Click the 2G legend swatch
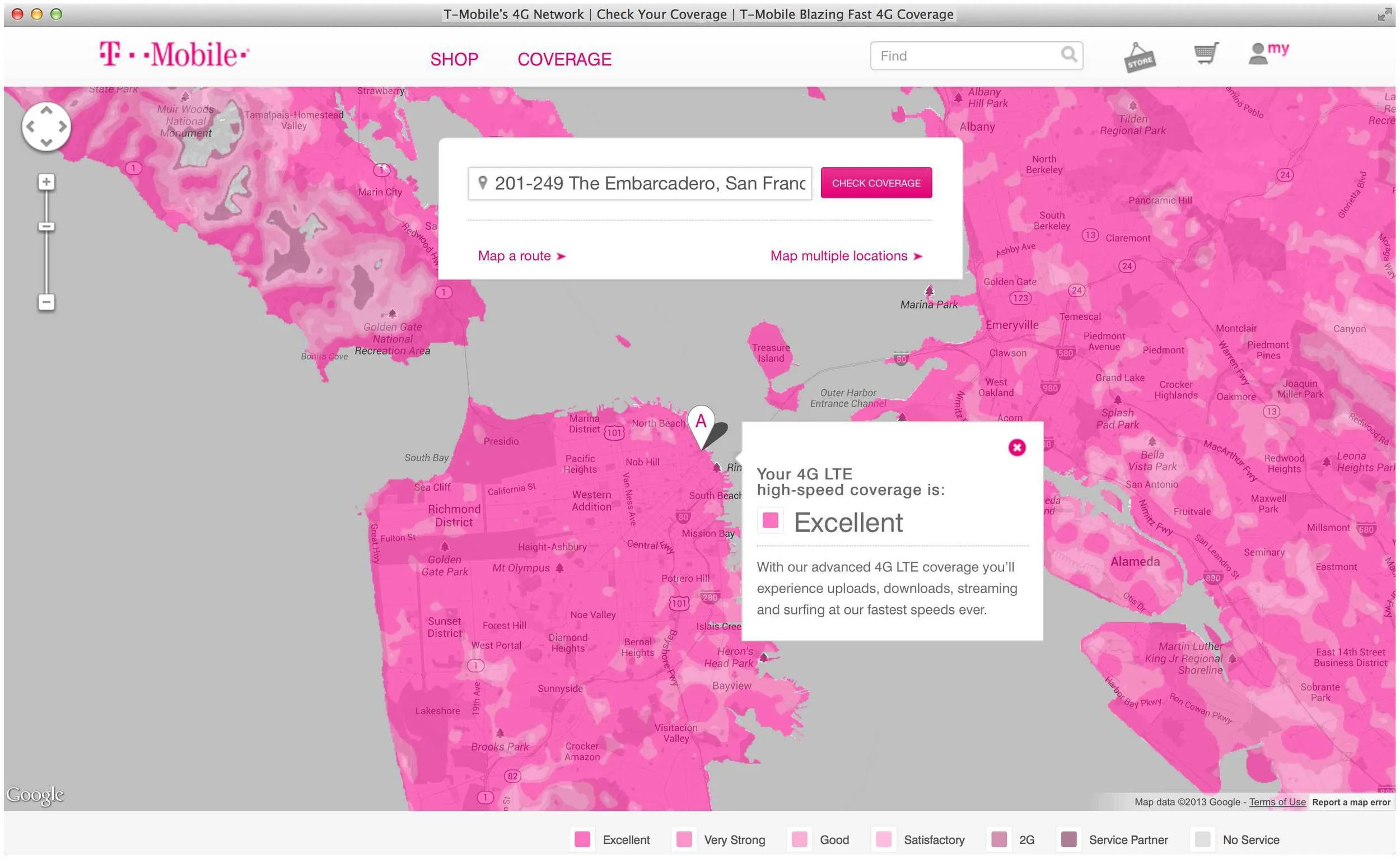Viewport: 1400px width, 862px height. (999, 839)
